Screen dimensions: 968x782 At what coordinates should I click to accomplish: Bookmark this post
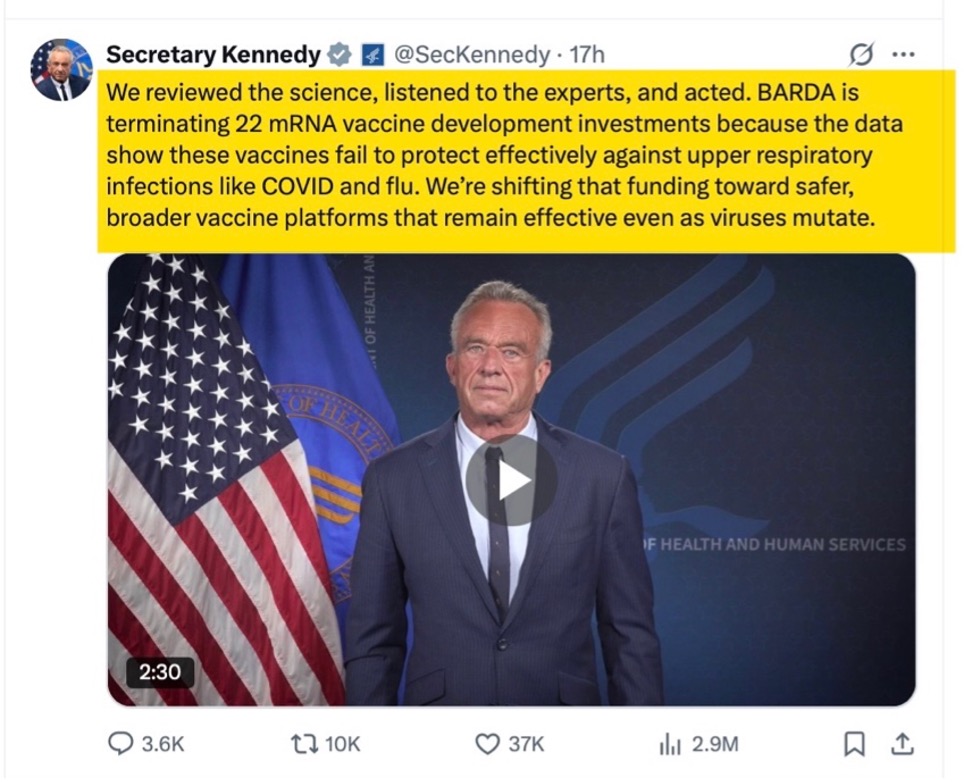click(854, 744)
